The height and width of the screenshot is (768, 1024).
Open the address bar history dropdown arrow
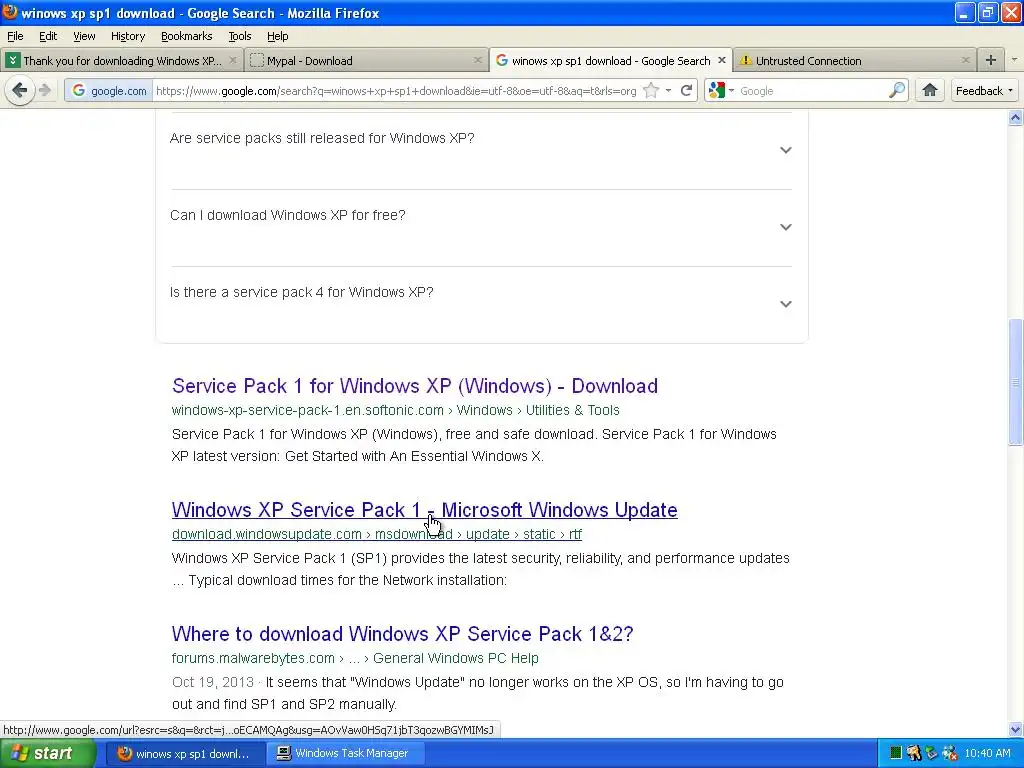pos(668,91)
